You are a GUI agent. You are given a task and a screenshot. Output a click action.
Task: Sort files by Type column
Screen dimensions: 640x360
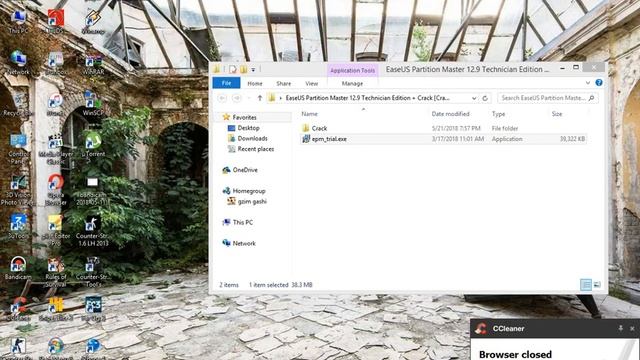coord(498,114)
